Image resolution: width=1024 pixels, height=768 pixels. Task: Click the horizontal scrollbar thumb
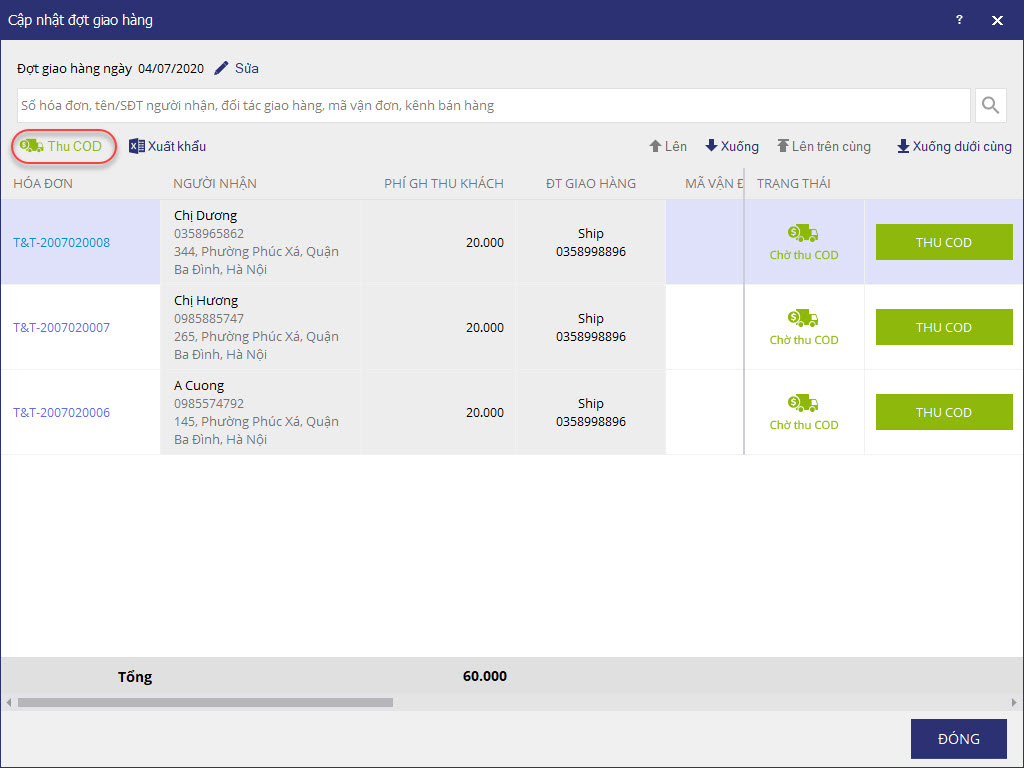click(x=205, y=703)
